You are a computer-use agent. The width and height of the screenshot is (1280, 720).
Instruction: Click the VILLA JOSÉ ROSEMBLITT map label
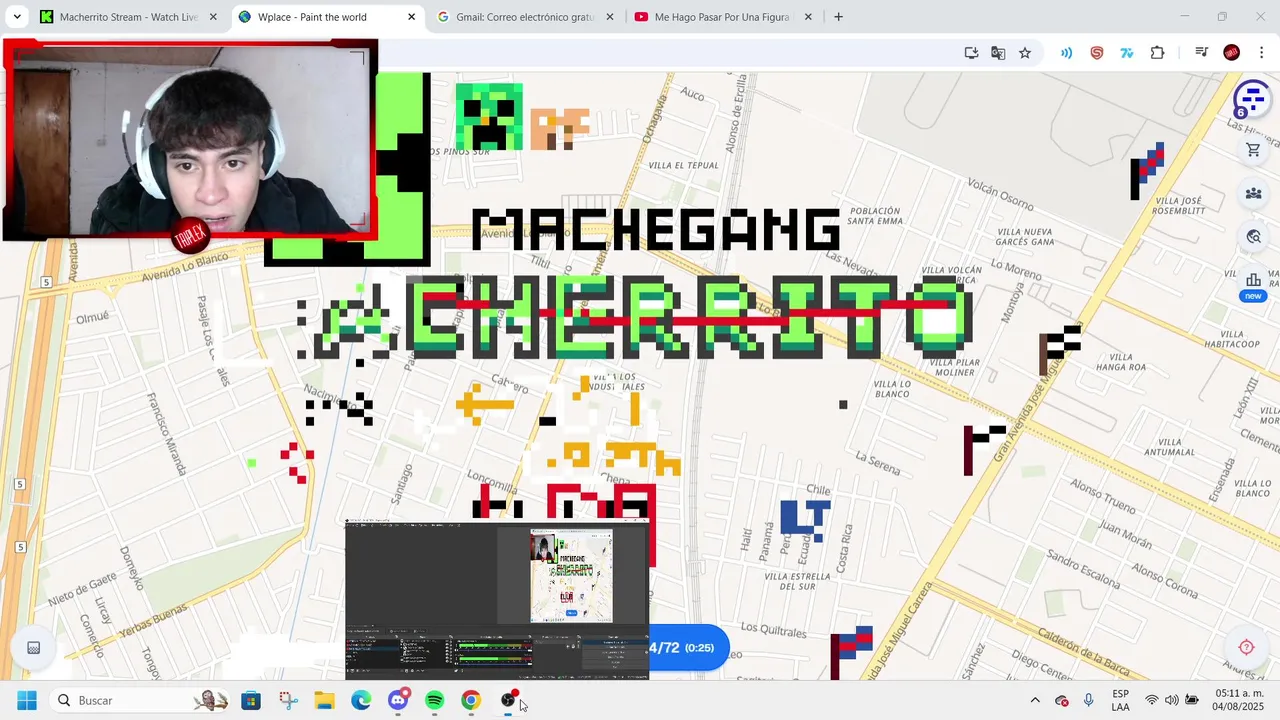click(1178, 207)
